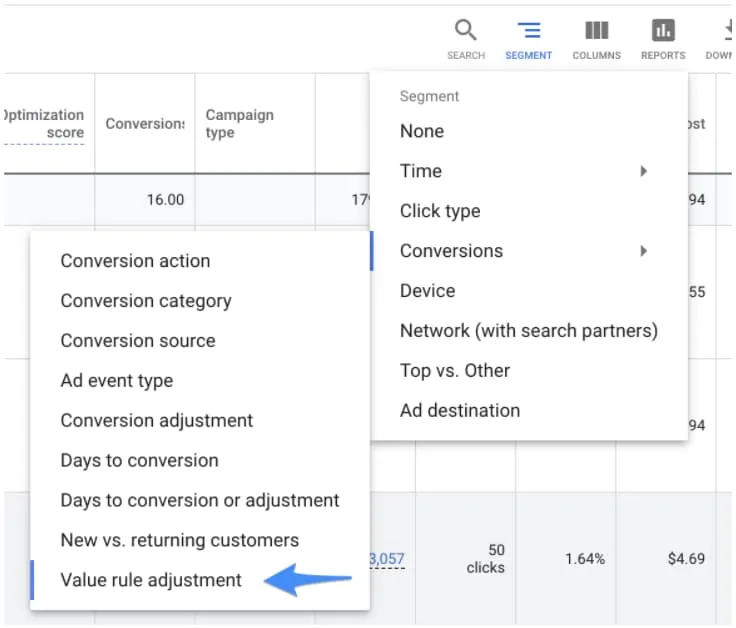Viewport: 736px width, 628px height.
Task: Click the Optimization score column header
Action: 46,124
